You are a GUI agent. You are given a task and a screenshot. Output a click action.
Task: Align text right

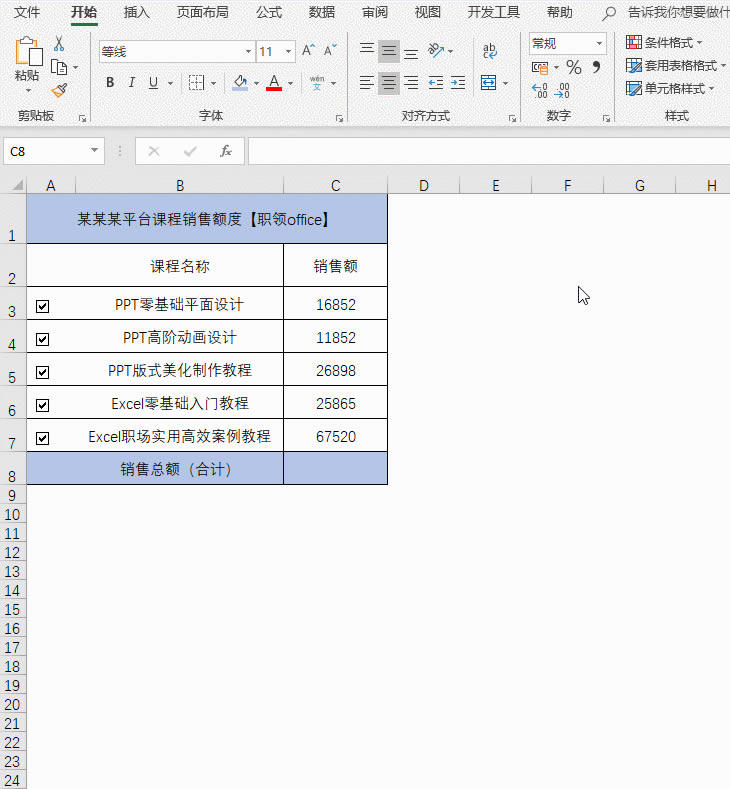[x=411, y=83]
